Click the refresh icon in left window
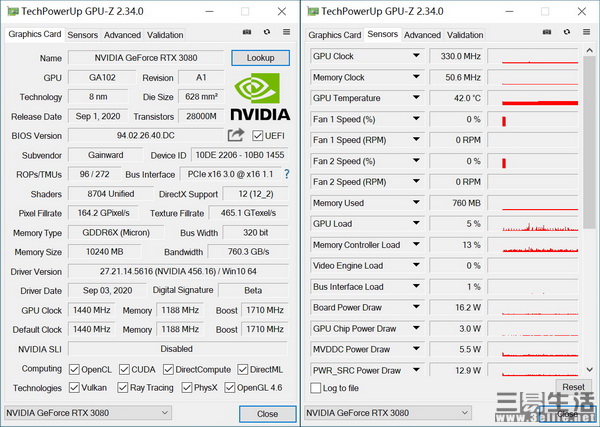 pos(267,32)
